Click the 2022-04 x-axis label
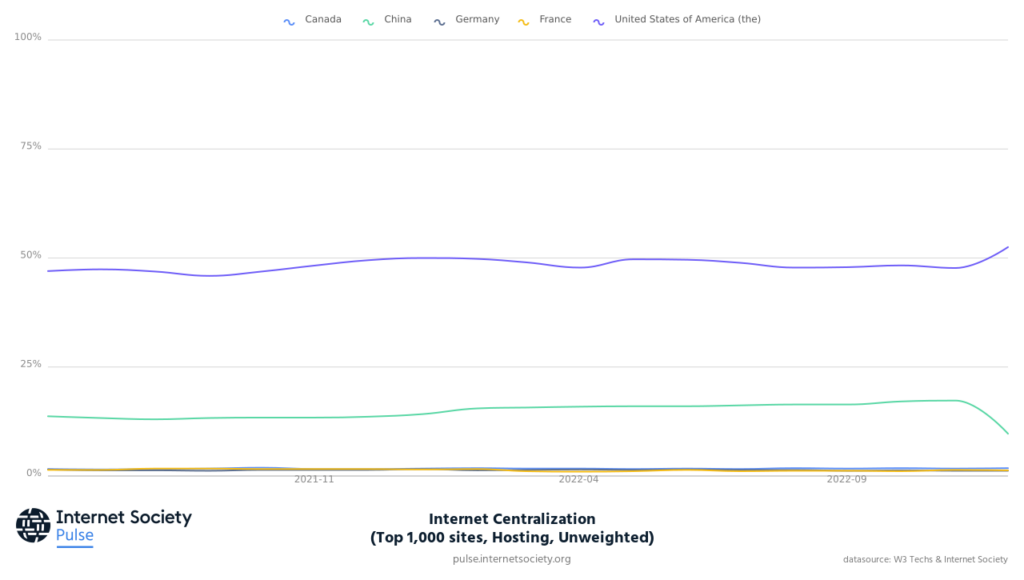The image size is (1024, 580). pos(579,480)
